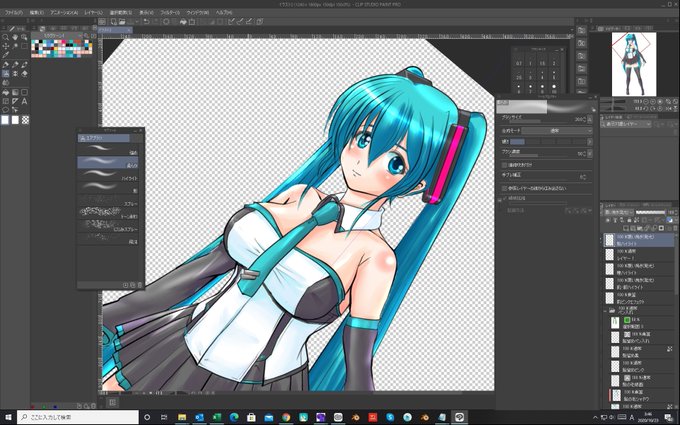Toggle the do-not-exceed reference layer checkbox
The width and height of the screenshot is (680, 425).
(504, 188)
